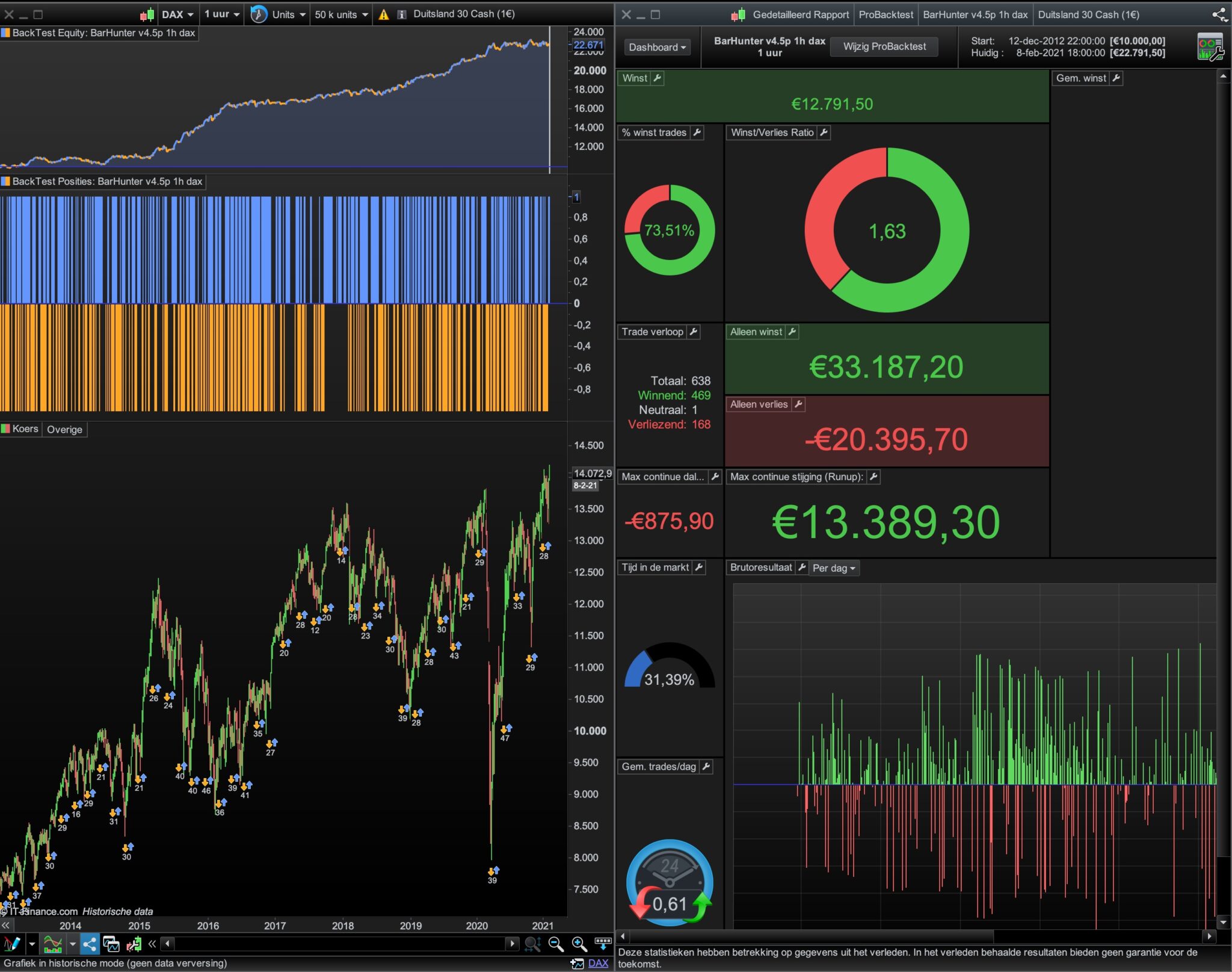Click the warning triangle icon in chart header
The height and width of the screenshot is (972, 1232).
[x=383, y=14]
